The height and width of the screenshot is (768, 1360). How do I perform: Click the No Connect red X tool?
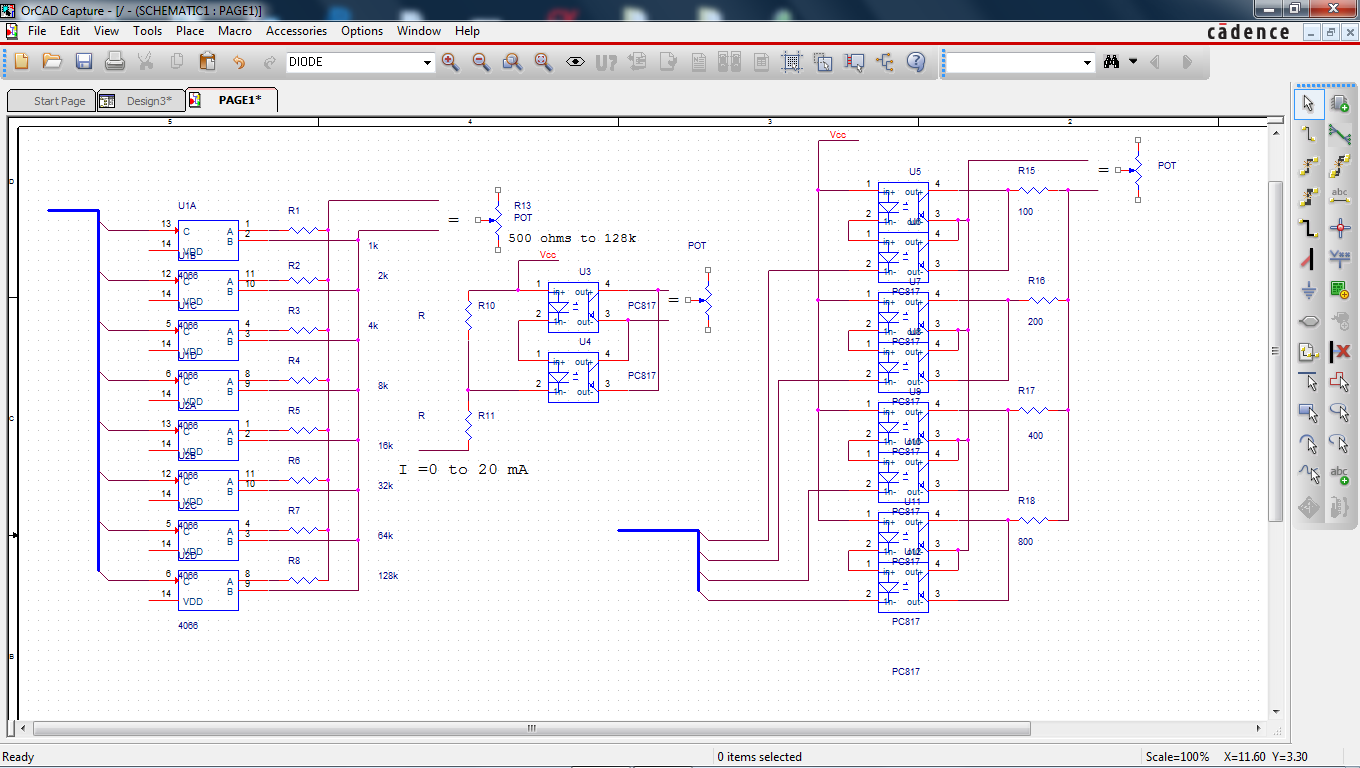pos(1340,352)
